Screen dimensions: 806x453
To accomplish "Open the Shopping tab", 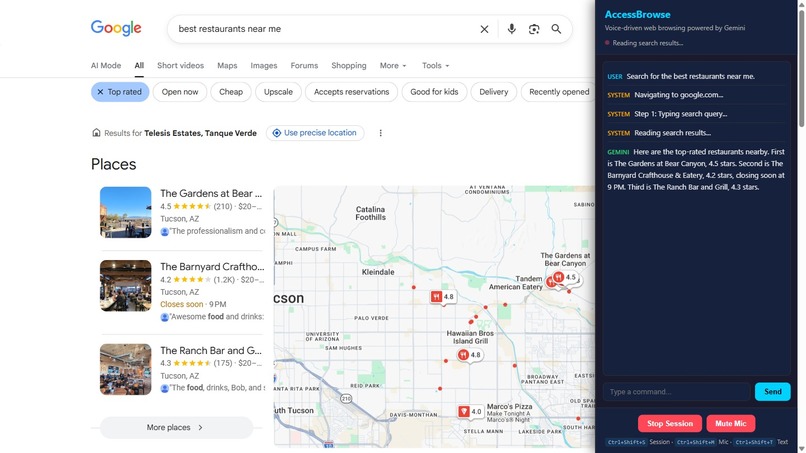I will point(349,66).
